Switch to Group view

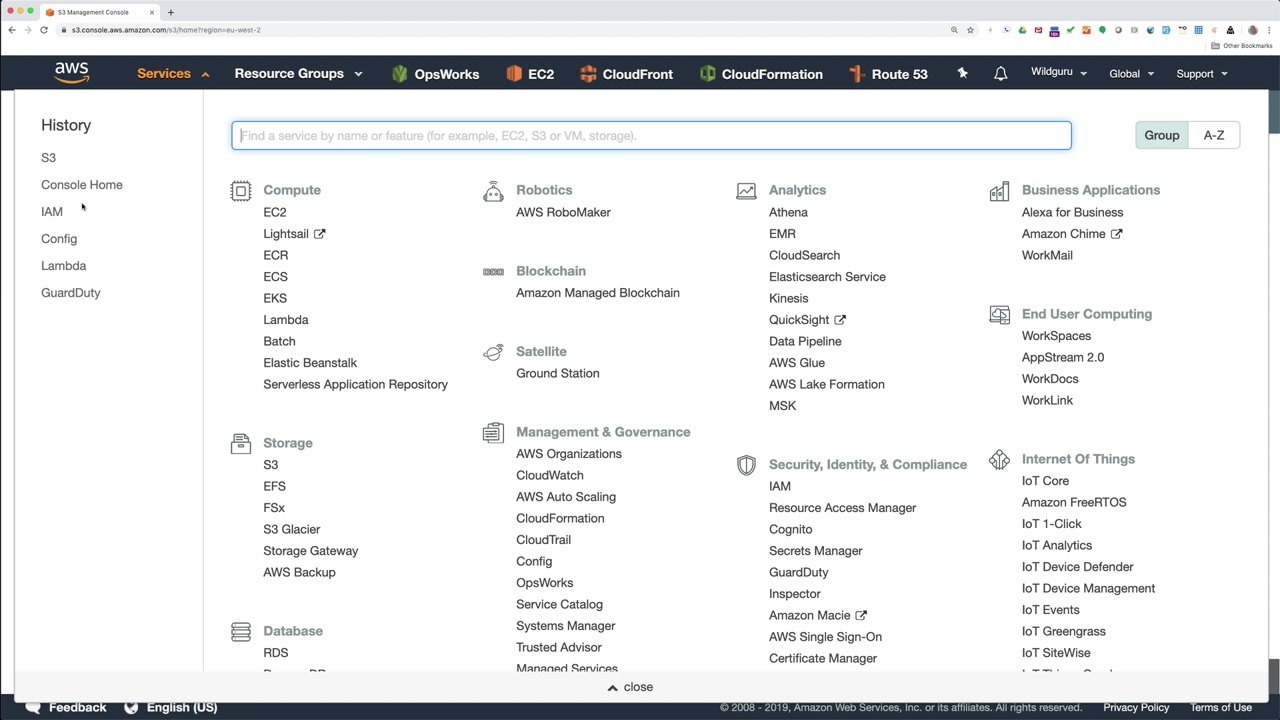pyautogui.click(x=1162, y=135)
